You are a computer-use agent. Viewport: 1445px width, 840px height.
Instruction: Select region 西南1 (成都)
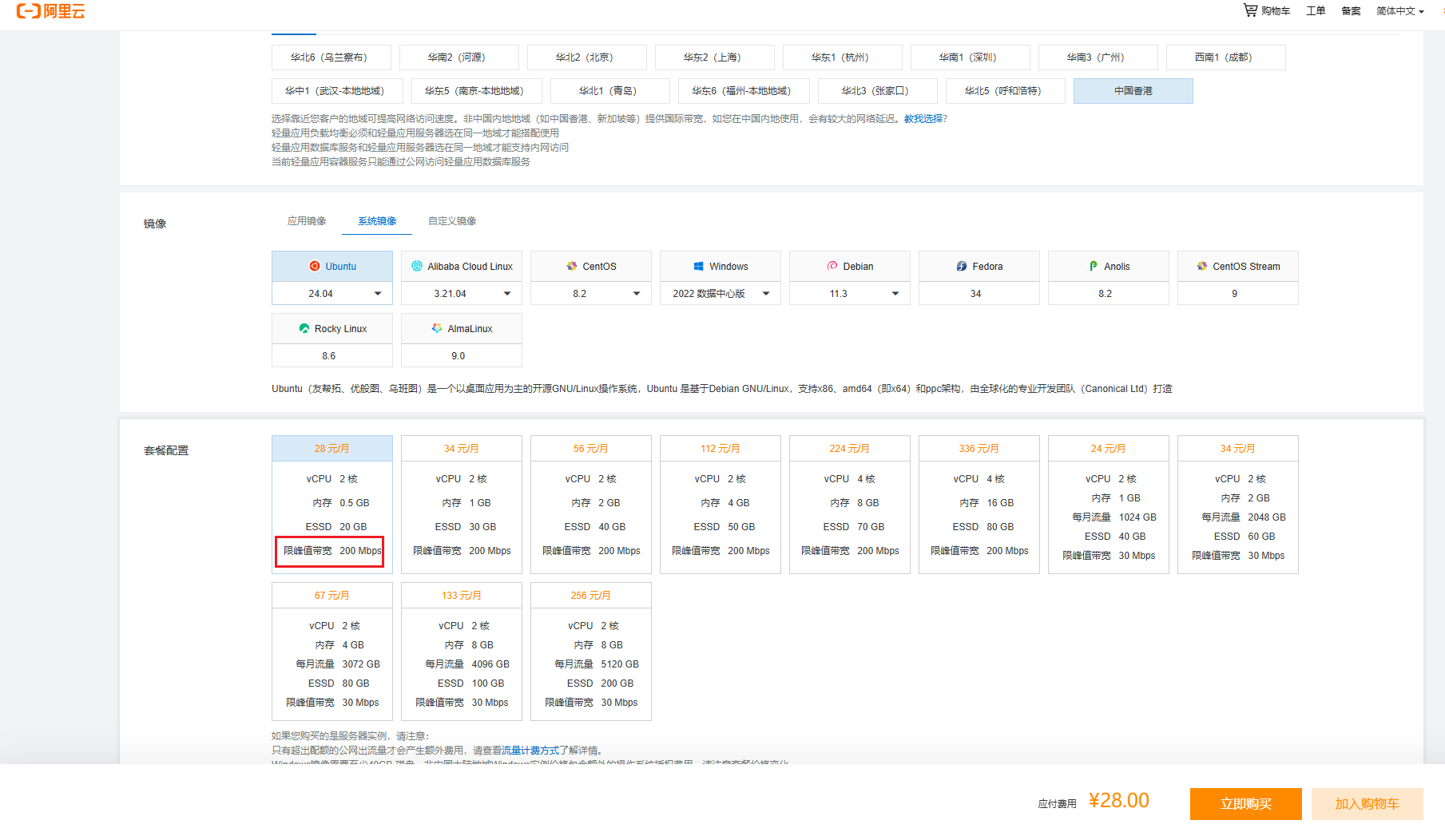[x=1226, y=57]
